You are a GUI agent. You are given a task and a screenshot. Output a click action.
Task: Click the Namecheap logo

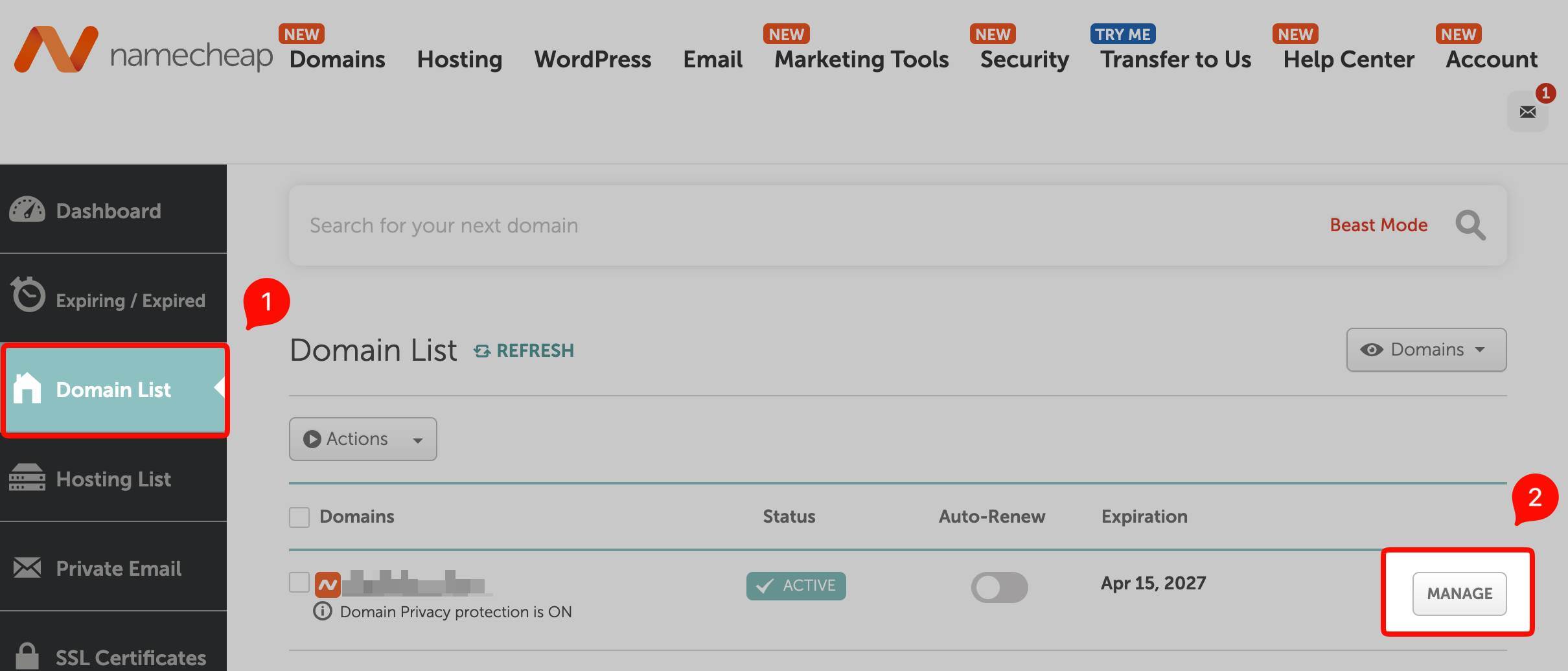point(143,51)
